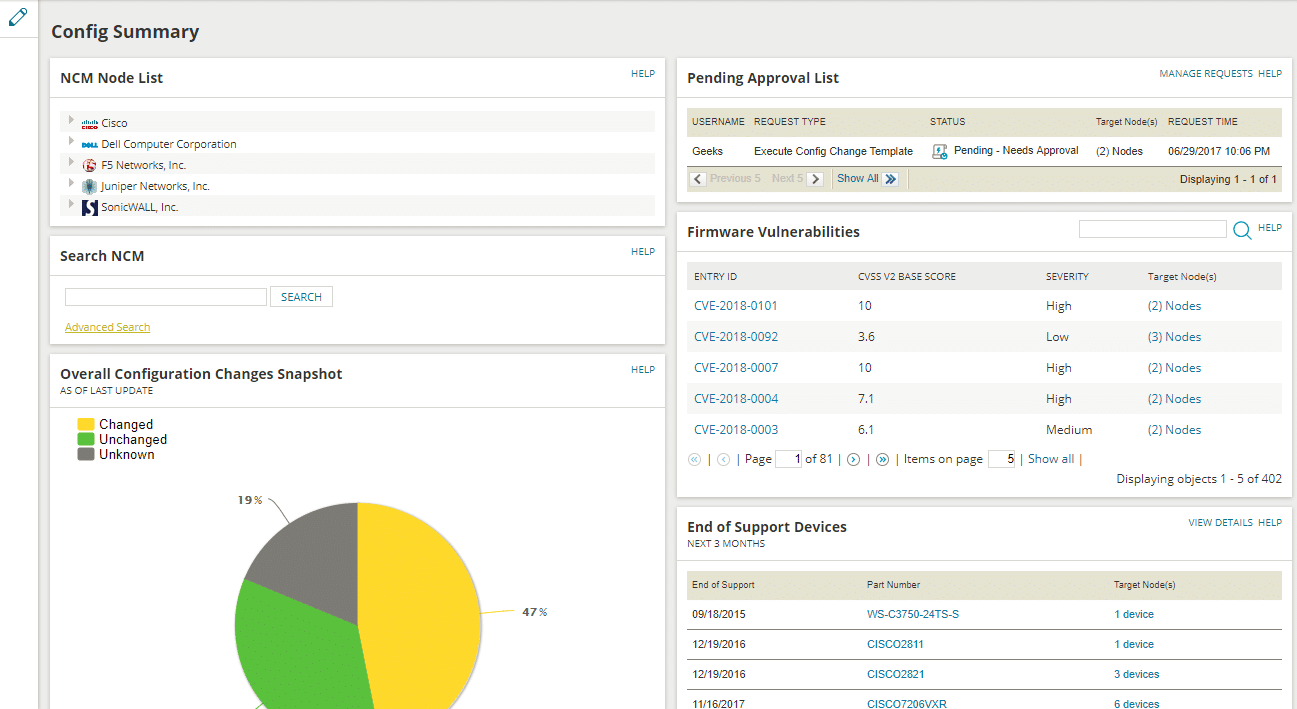Viewport: 1297px width, 709px height.
Task: Click the F5 Networks logo icon
Action: (89, 165)
